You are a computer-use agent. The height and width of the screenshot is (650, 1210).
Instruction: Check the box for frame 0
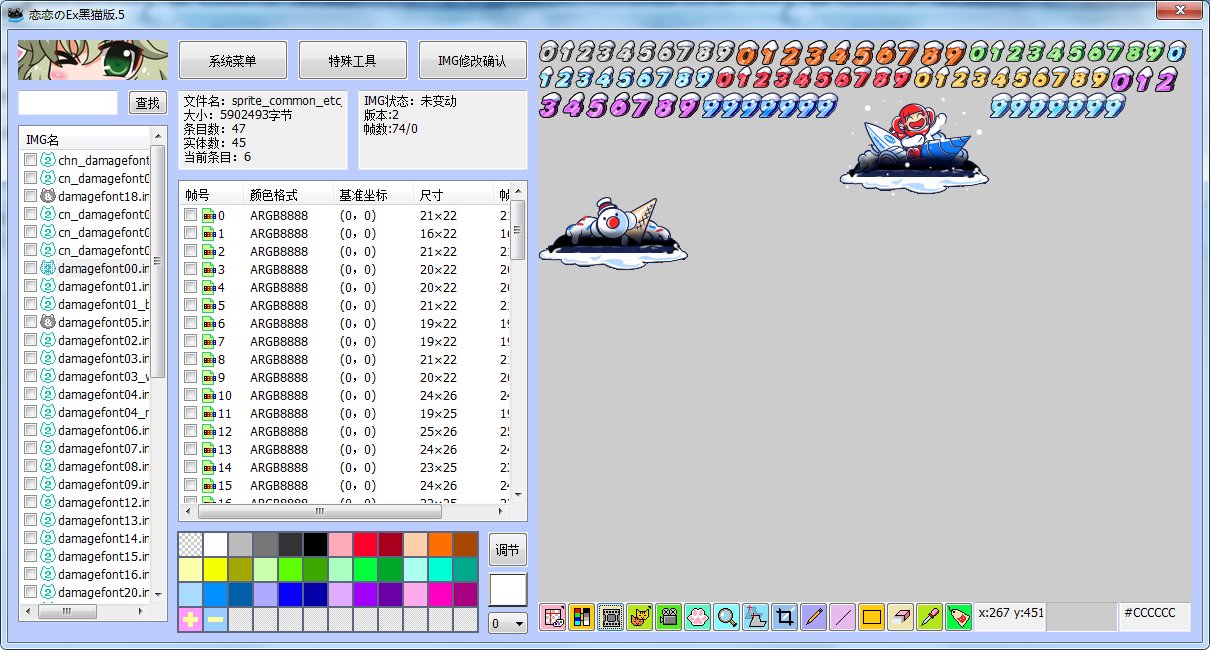[x=191, y=215]
